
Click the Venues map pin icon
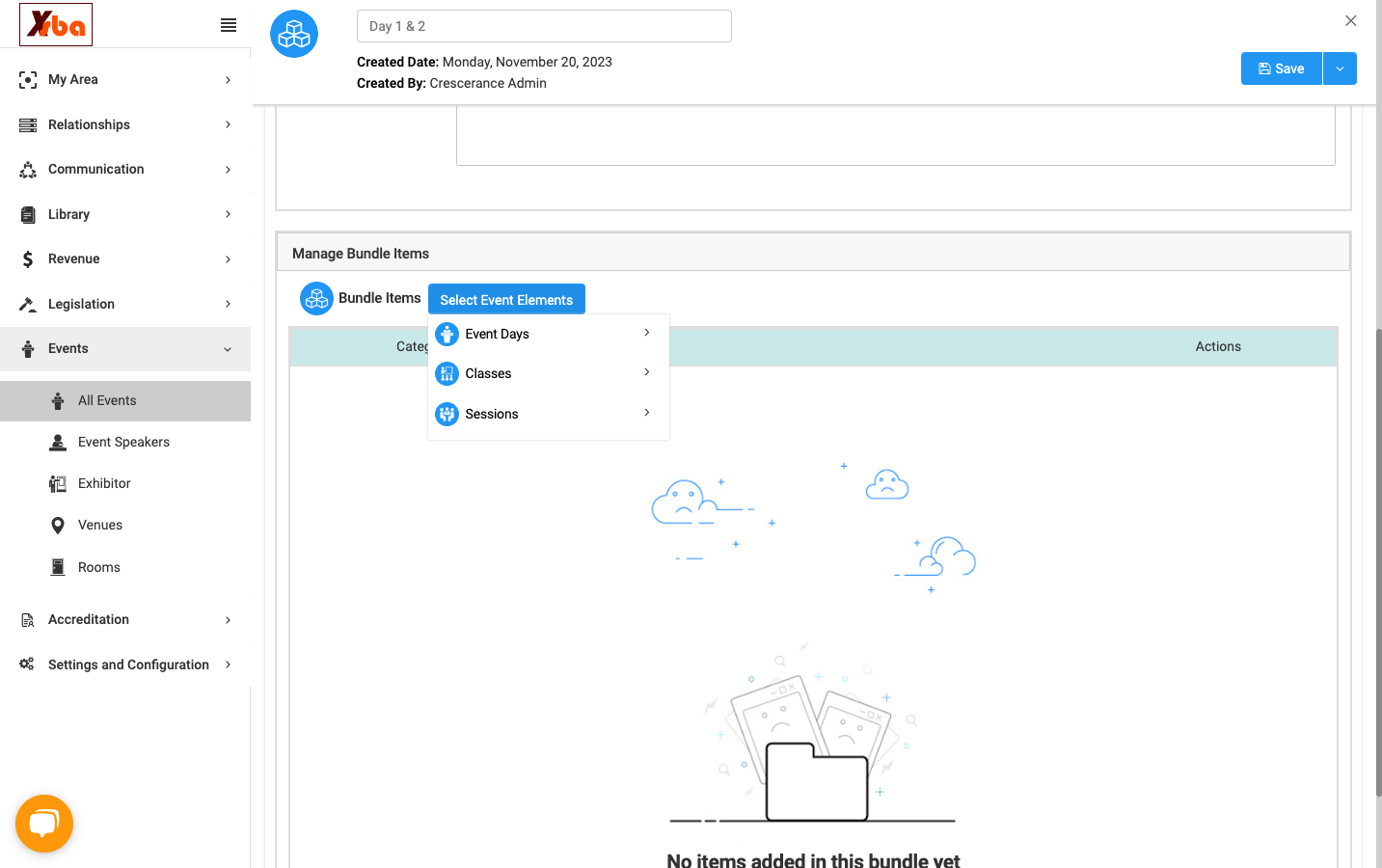click(58, 526)
